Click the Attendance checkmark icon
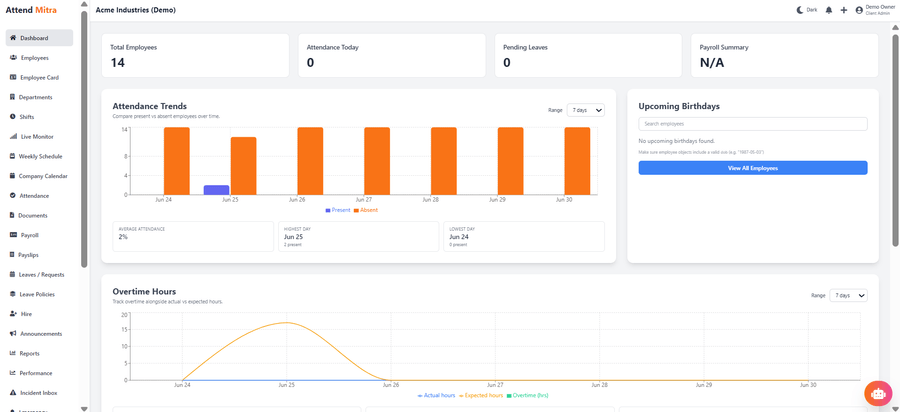Screen dimensions: 900x412 [13, 196]
